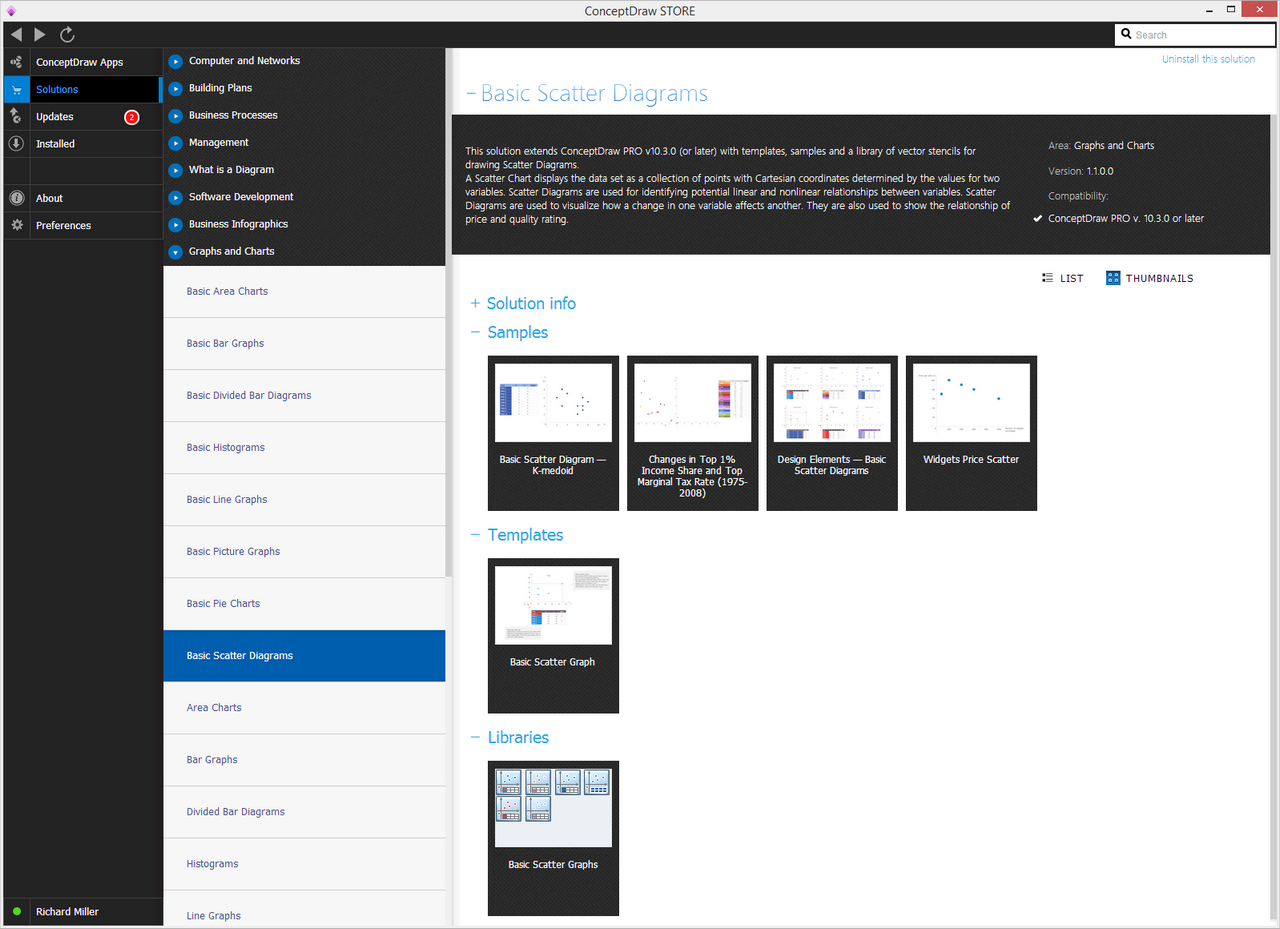Expand the Management category
Image resolution: width=1280 pixels, height=929 pixels.
pyautogui.click(x=176, y=143)
